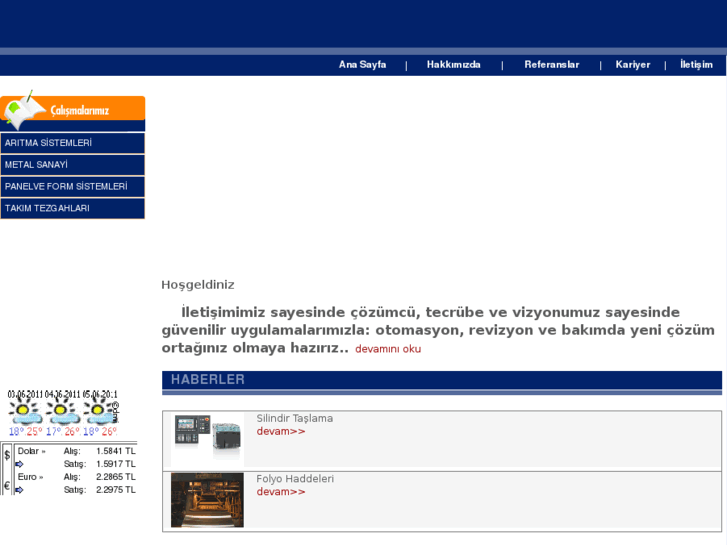This screenshot has width=727, height=545.
Task: Go to the Hakkımızda page
Action: point(453,64)
